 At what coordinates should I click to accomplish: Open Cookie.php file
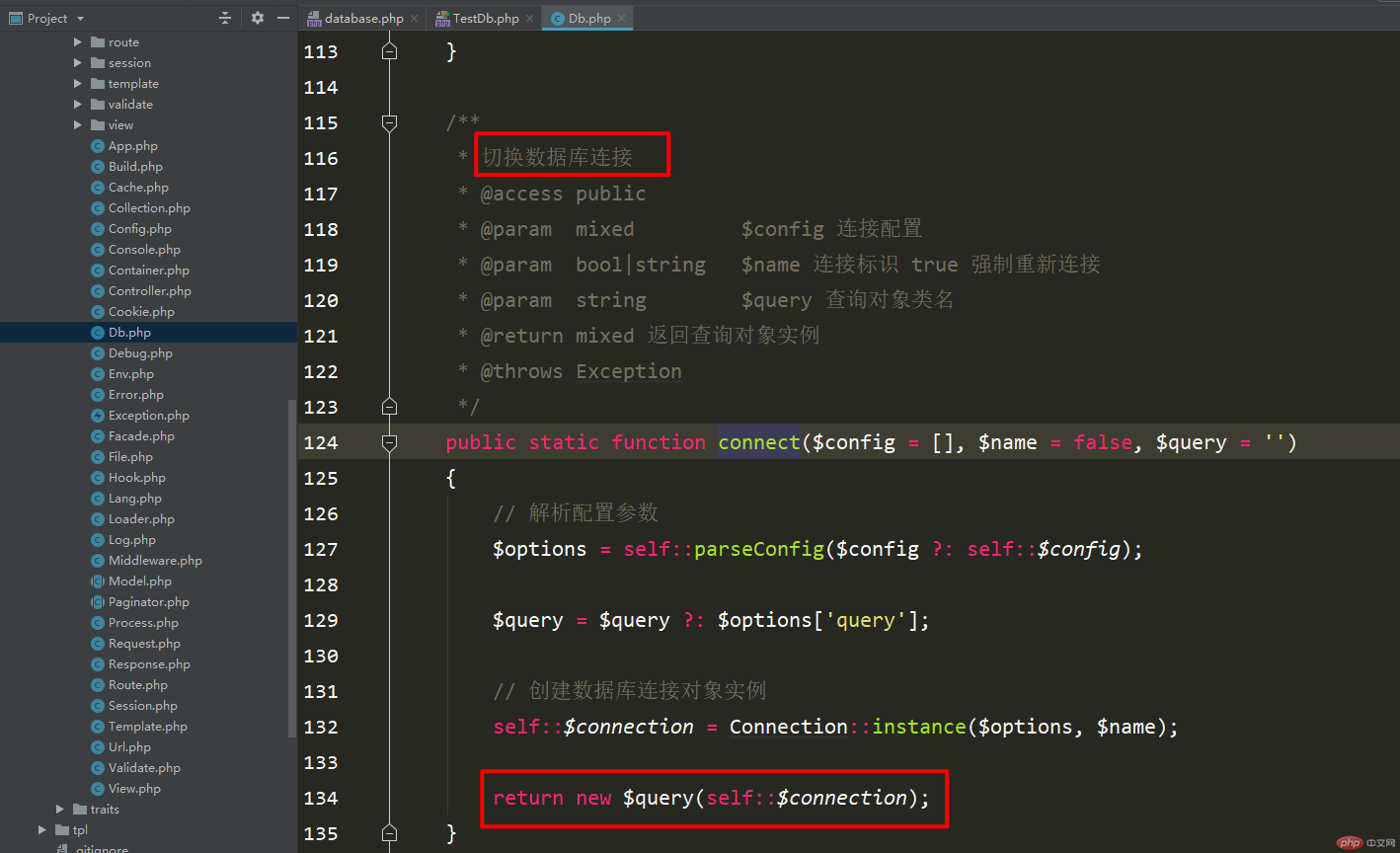[141, 312]
